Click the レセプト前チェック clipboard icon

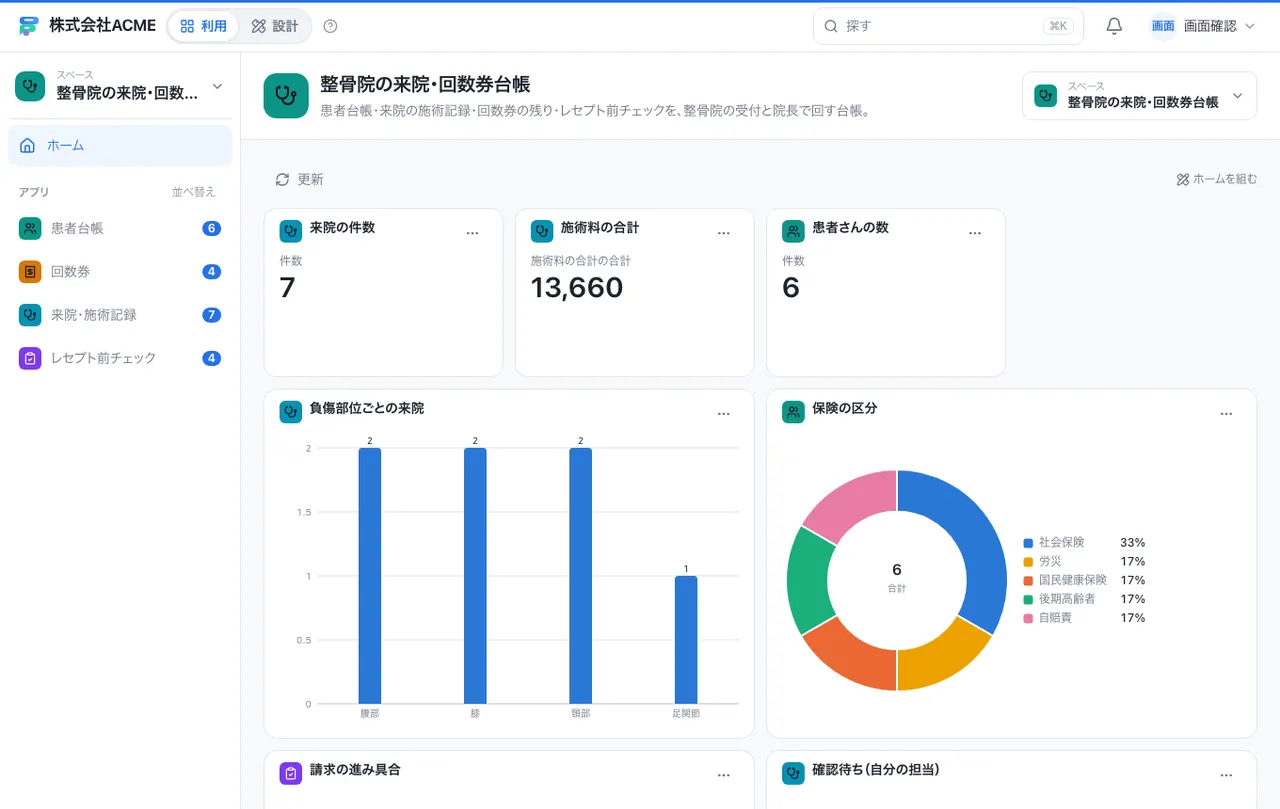point(30,358)
